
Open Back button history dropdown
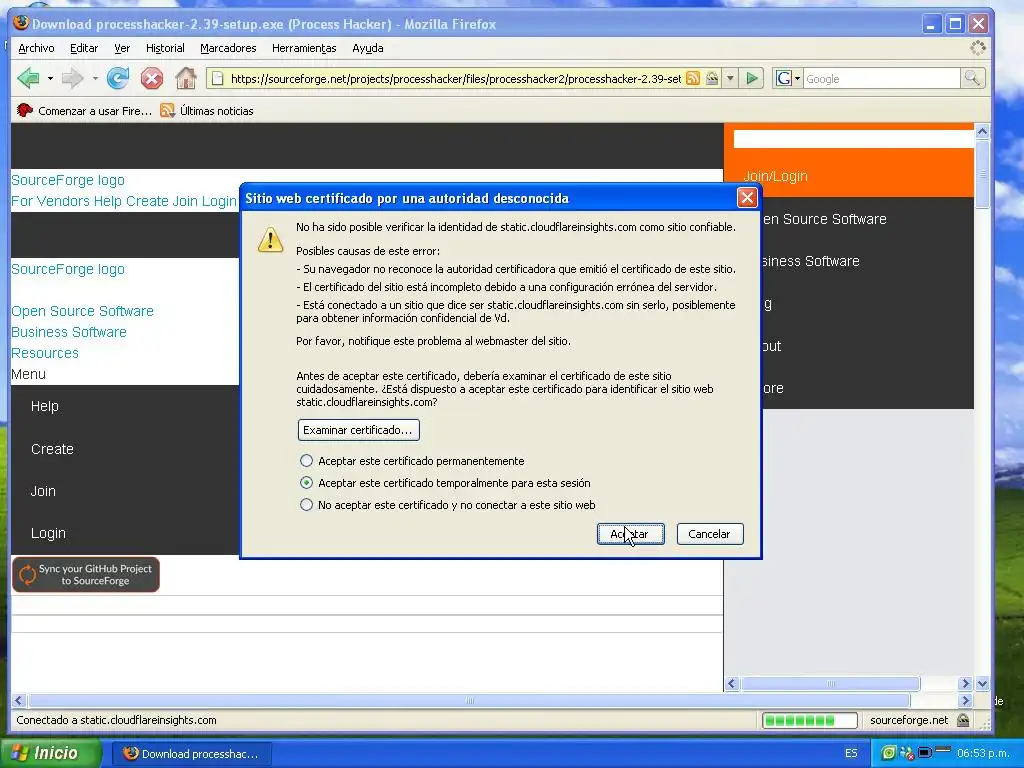coord(50,78)
